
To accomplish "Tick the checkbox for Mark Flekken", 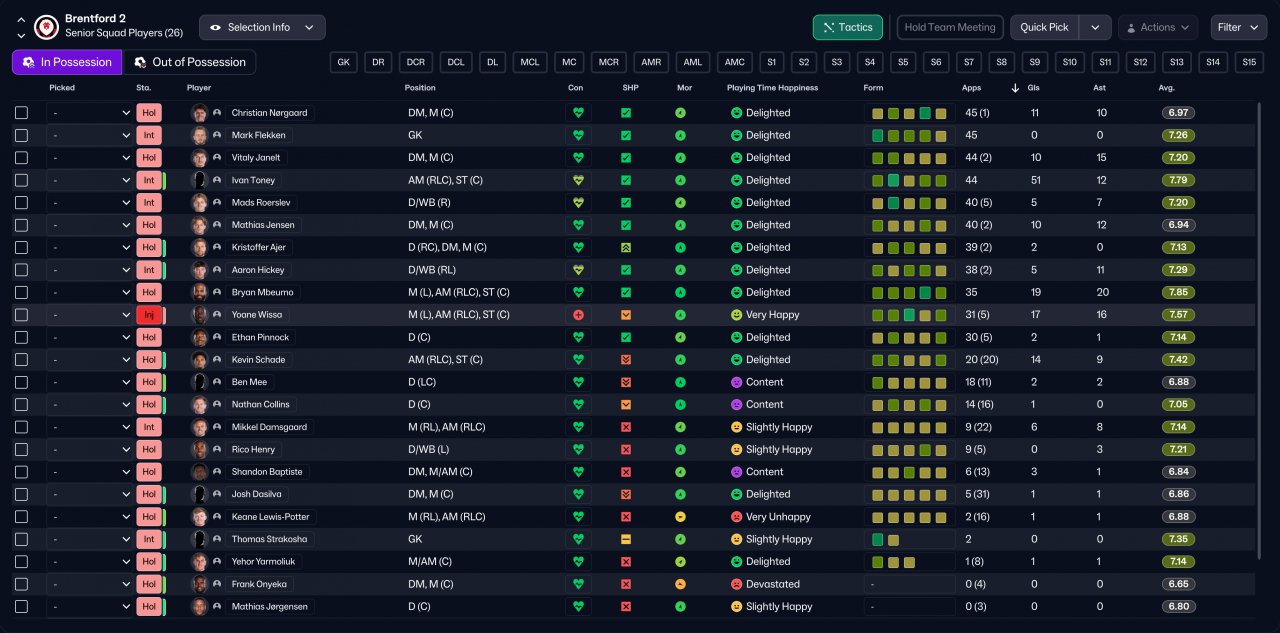I will 22,135.
